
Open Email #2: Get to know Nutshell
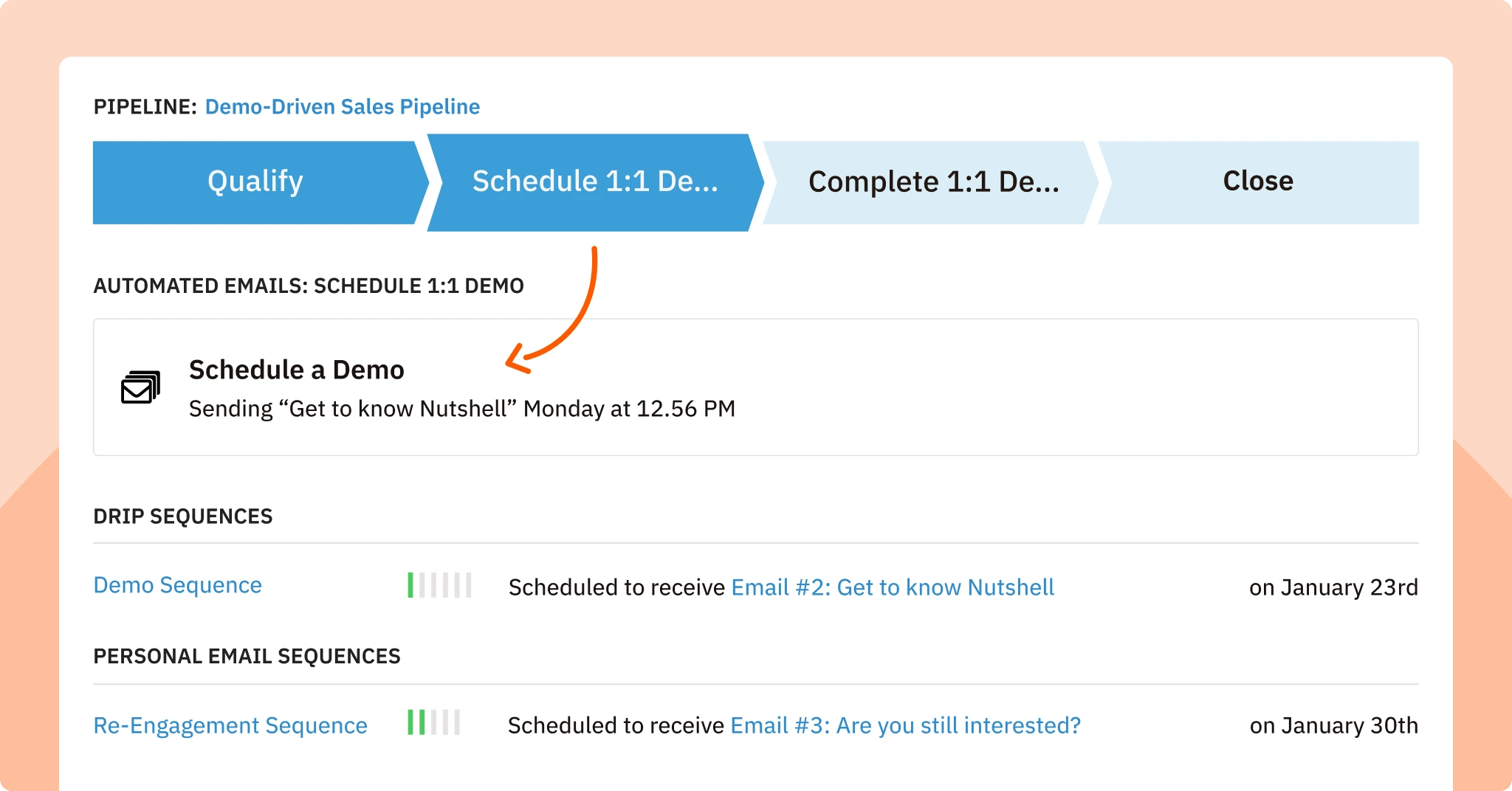(892, 587)
